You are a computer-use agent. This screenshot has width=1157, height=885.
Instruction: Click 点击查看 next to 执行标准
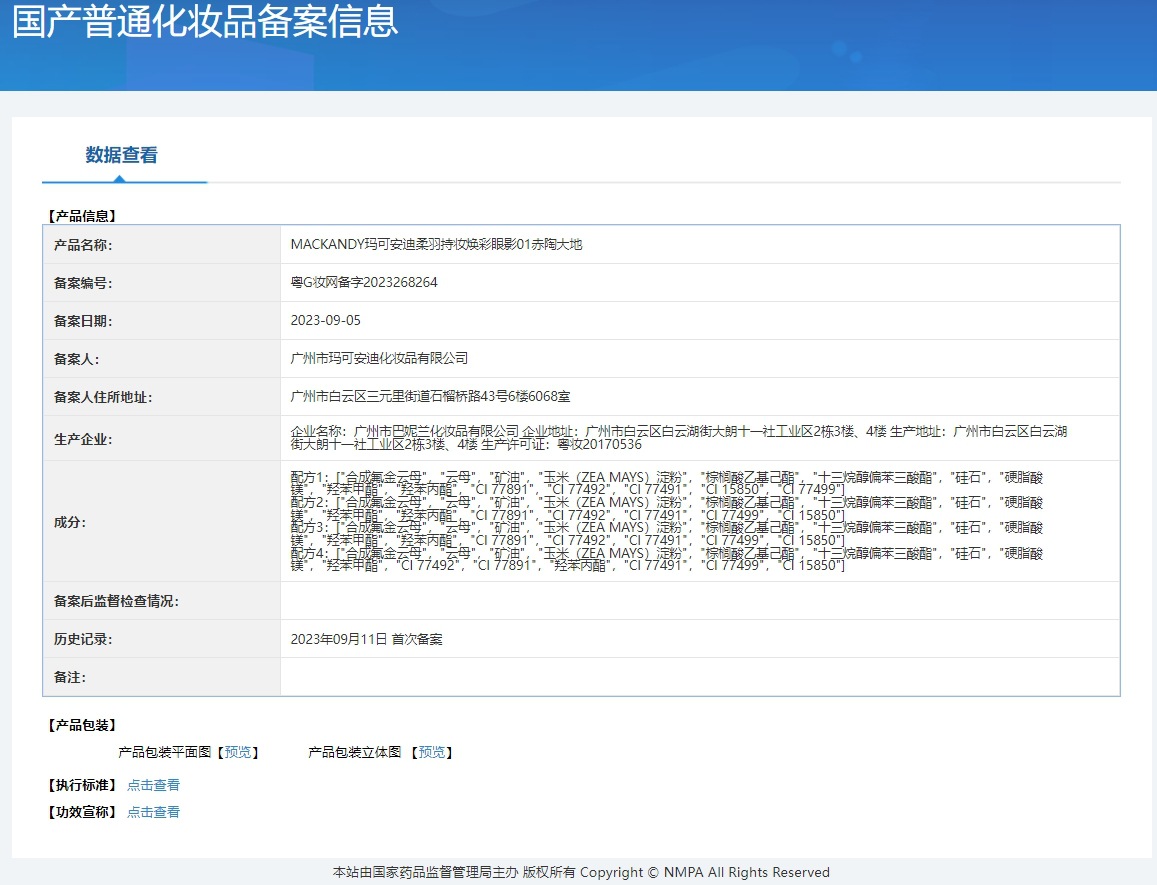coord(153,785)
